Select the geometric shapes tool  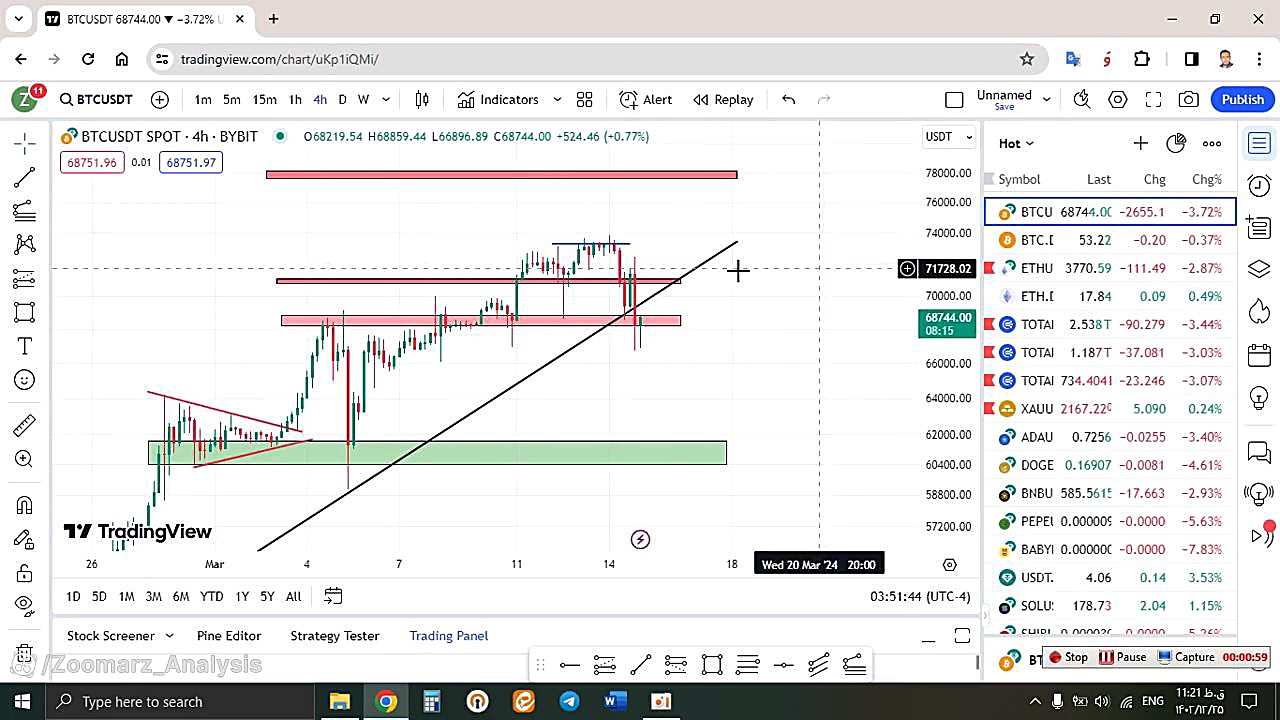(25, 312)
